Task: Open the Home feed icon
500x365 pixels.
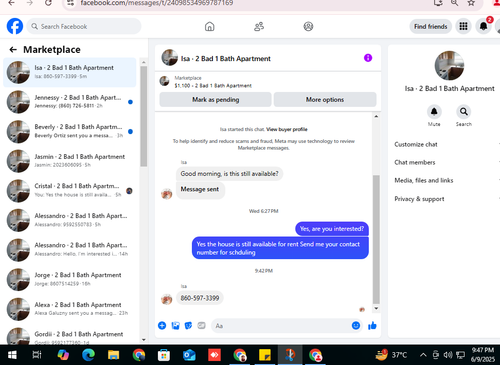Action: pyautogui.click(x=209, y=26)
